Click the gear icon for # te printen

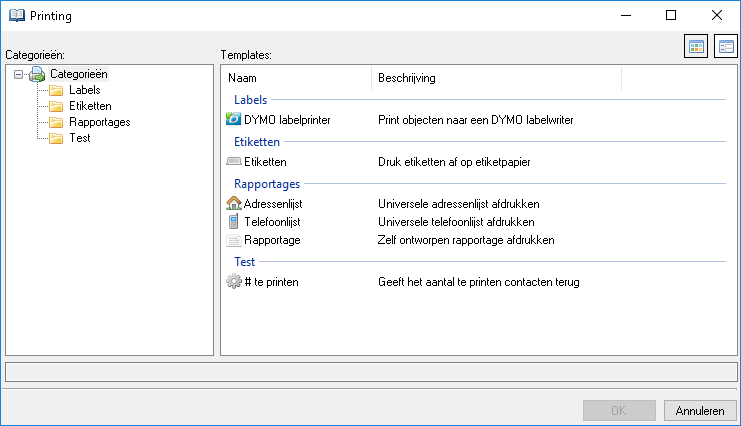[x=234, y=282]
